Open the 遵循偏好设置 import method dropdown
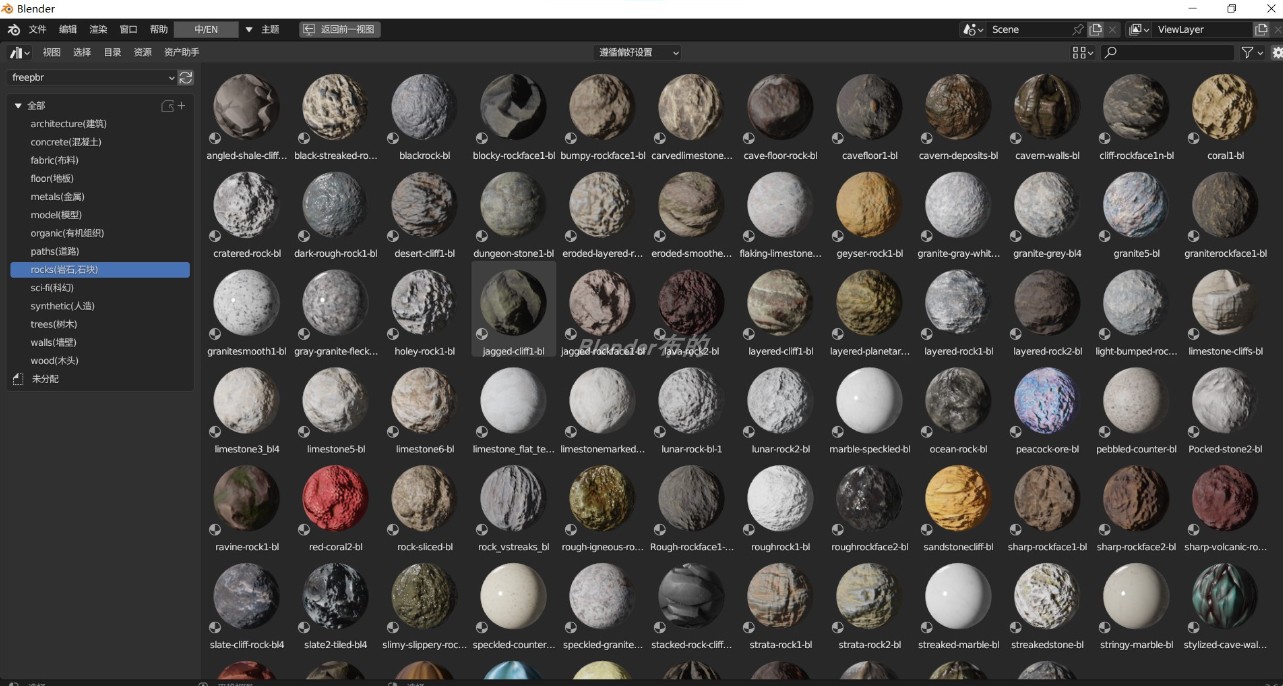 pos(638,53)
